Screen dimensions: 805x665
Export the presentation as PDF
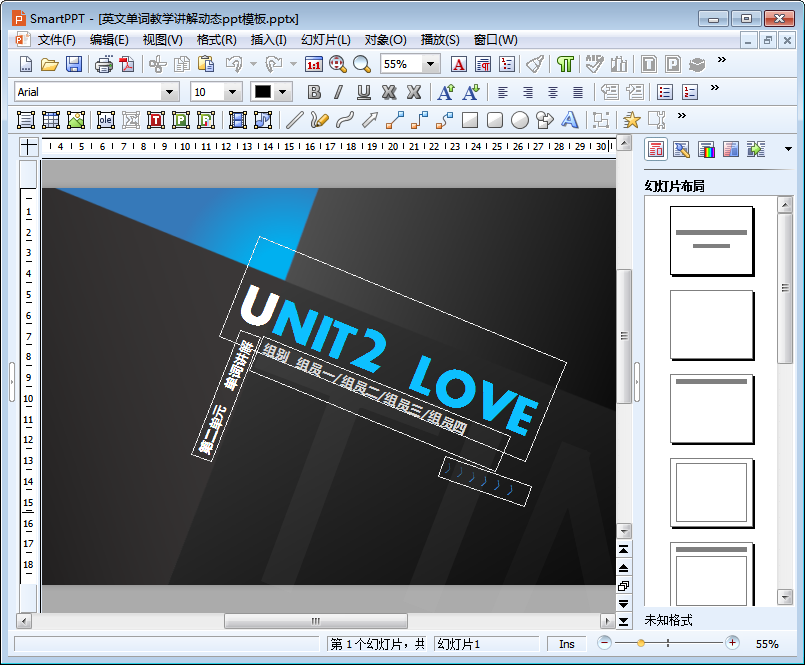(x=127, y=64)
